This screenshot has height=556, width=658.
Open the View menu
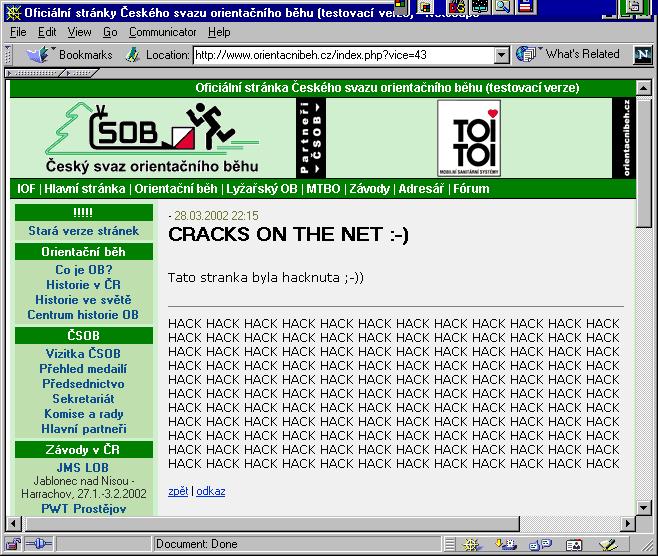click(79, 32)
